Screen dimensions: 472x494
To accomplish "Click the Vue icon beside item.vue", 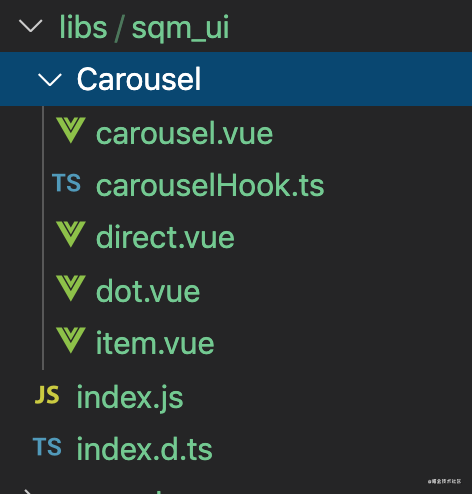I will 71,340.
